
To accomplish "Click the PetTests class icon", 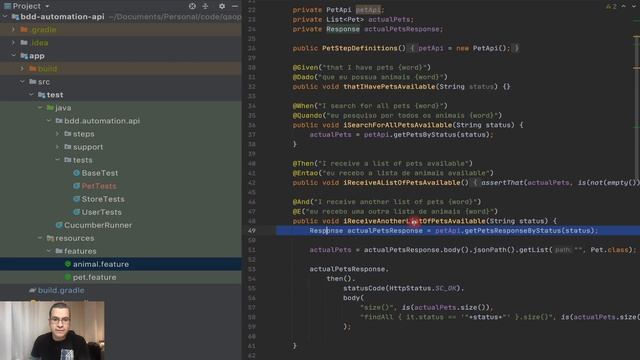I will point(76,186).
